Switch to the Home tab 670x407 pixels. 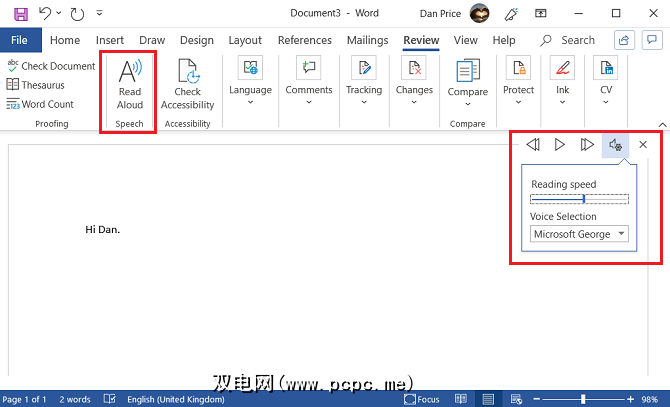(65, 40)
